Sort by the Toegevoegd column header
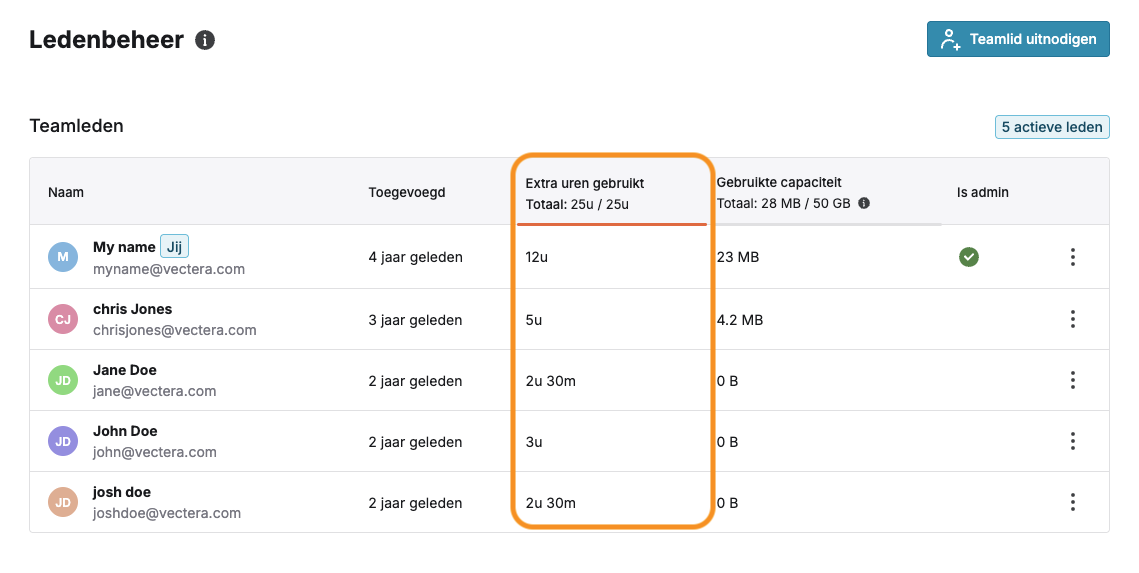 [407, 192]
